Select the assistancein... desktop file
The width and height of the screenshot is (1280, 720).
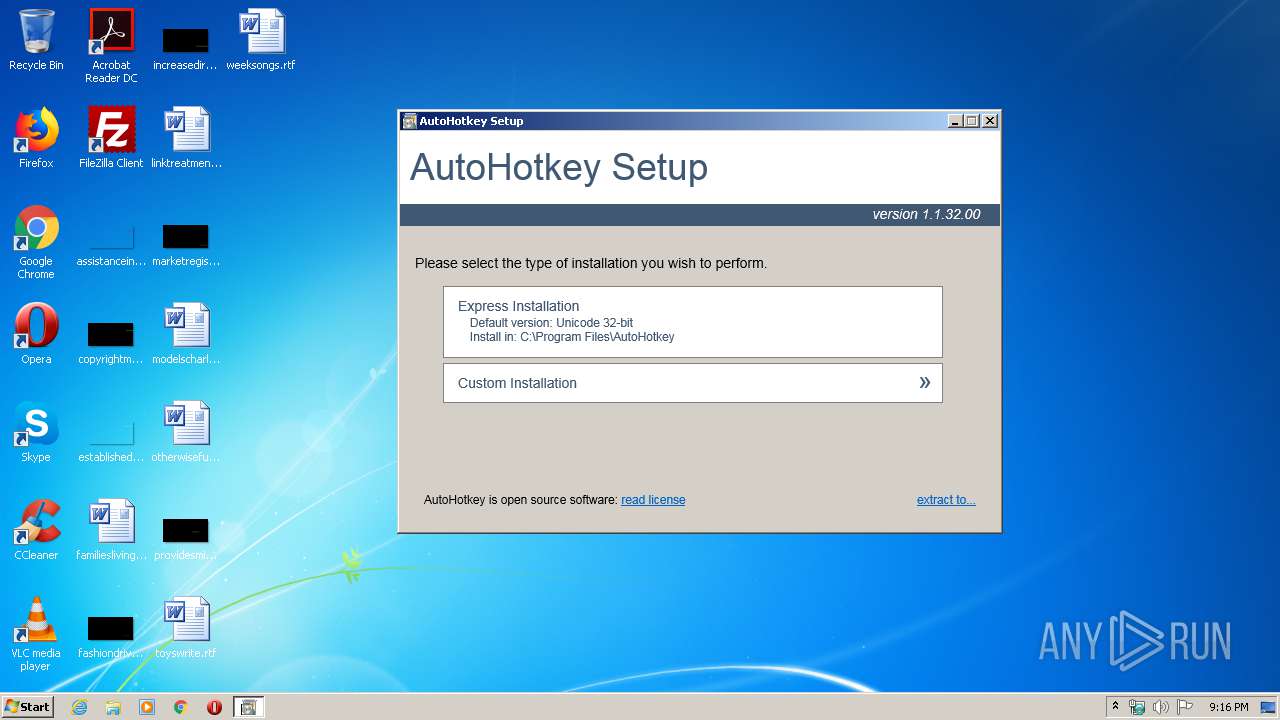click(x=111, y=242)
